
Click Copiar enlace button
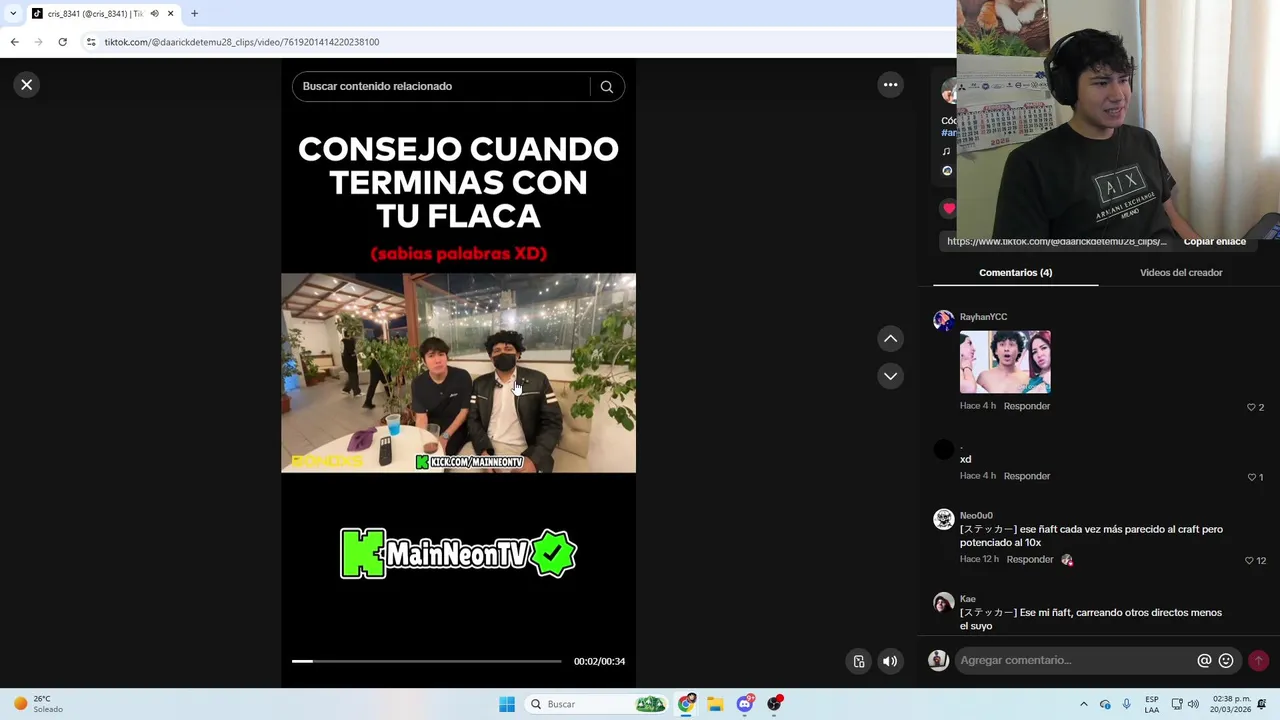tap(1214, 241)
